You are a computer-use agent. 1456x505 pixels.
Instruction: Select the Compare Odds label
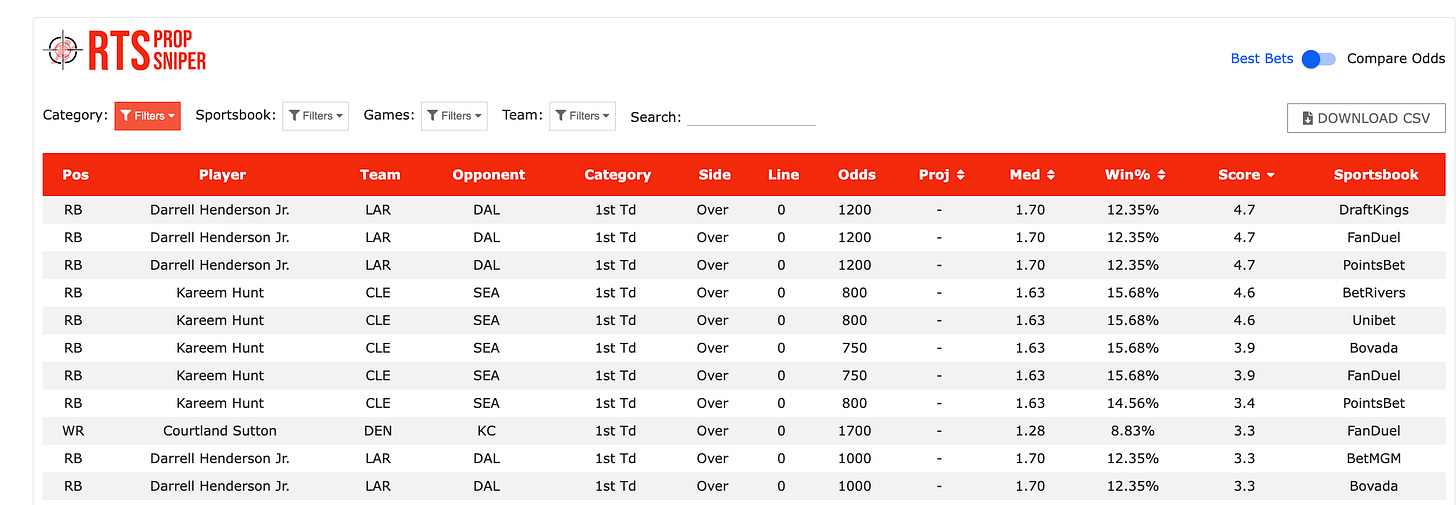click(x=1396, y=59)
